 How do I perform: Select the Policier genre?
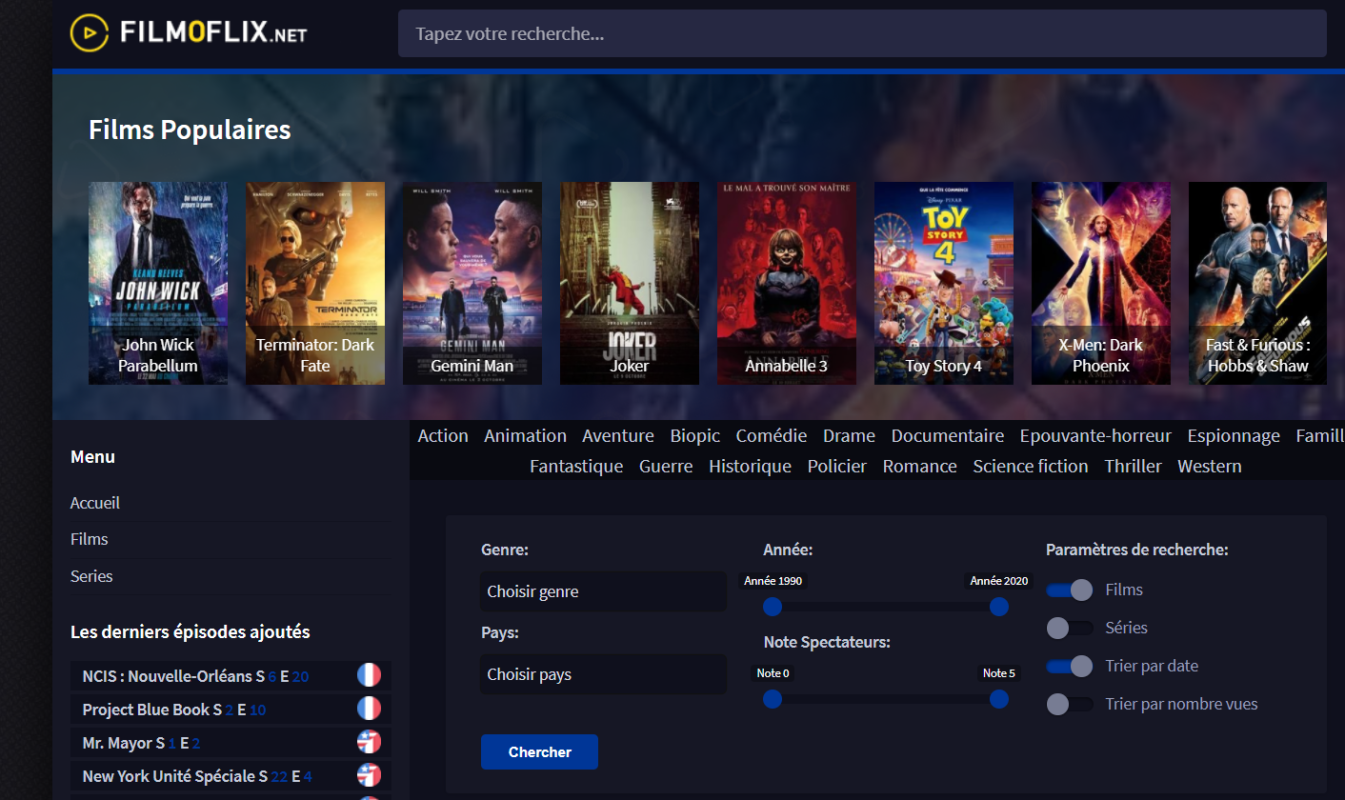point(837,466)
